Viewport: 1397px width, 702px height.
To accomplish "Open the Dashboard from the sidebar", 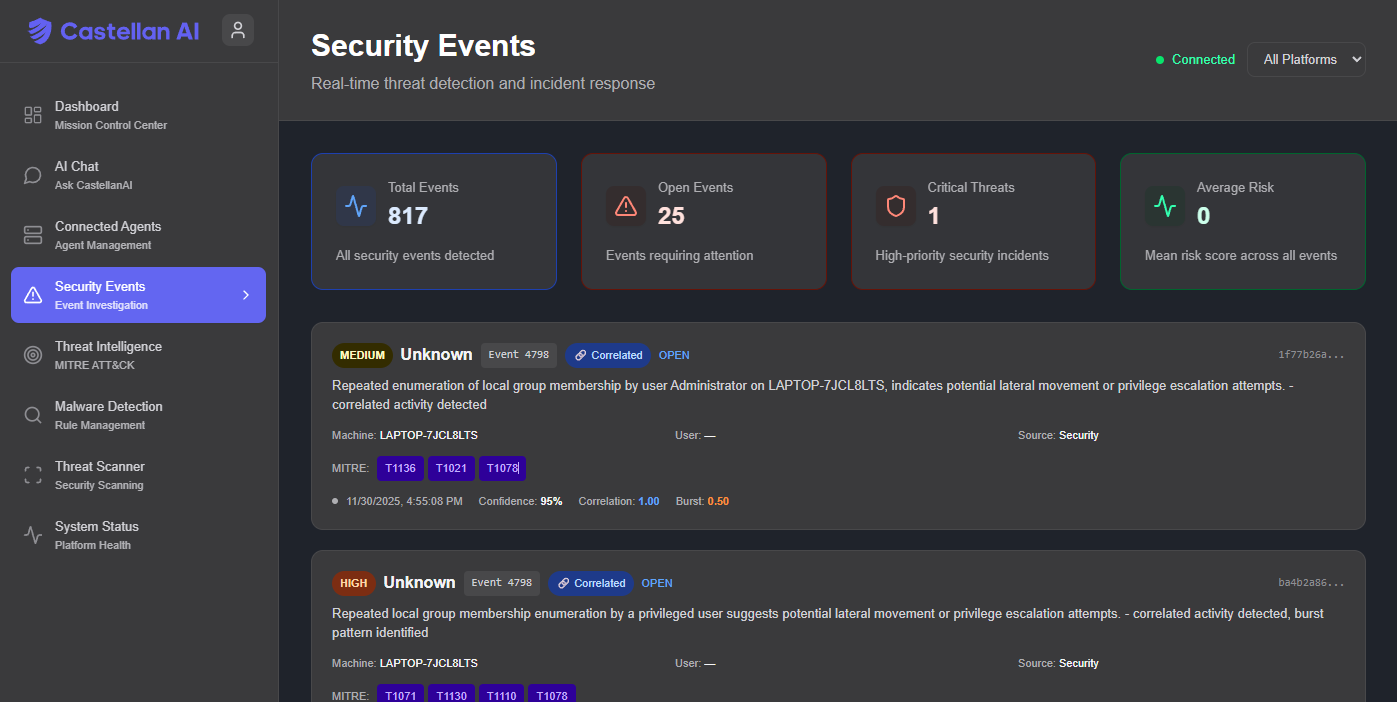I will tap(86, 114).
